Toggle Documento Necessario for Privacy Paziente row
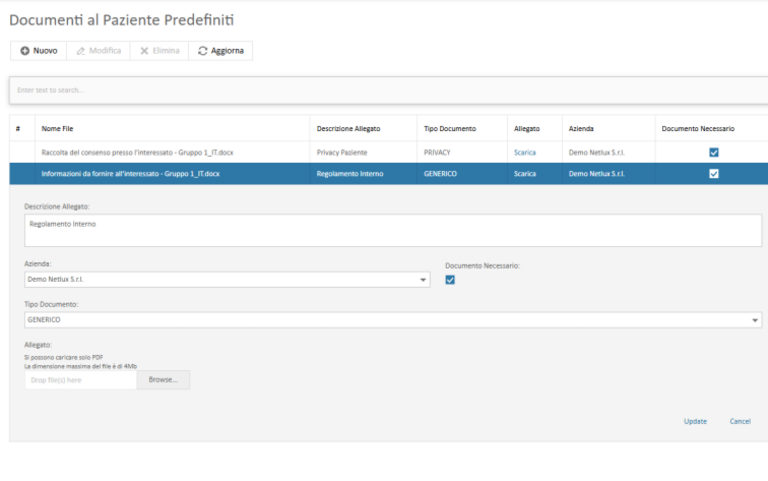The height and width of the screenshot is (481, 768). click(713, 152)
